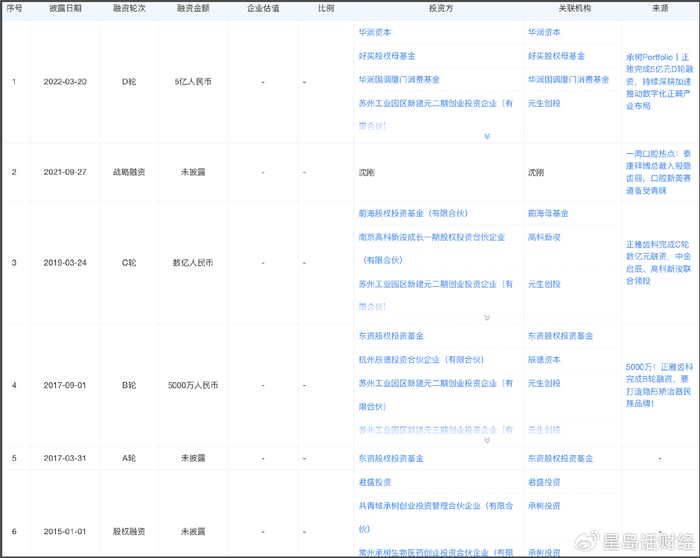The image size is (700, 558).
Task: Click the 投资方 column header
Action: [441, 8]
